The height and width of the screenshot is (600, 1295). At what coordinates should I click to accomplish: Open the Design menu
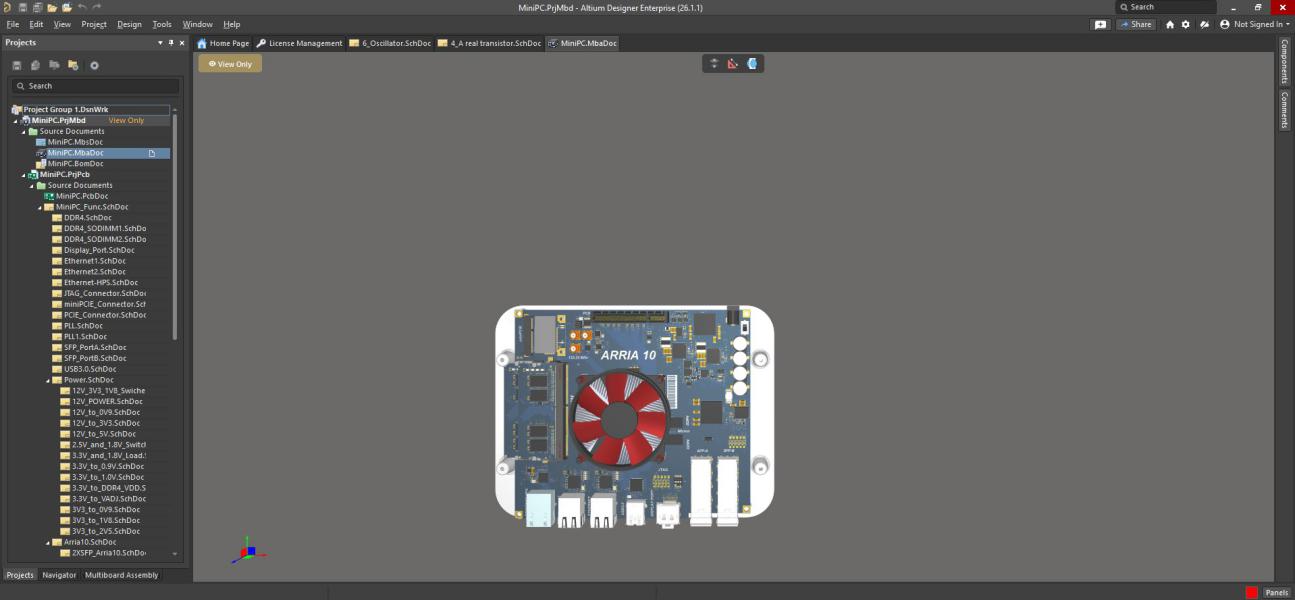pos(129,24)
